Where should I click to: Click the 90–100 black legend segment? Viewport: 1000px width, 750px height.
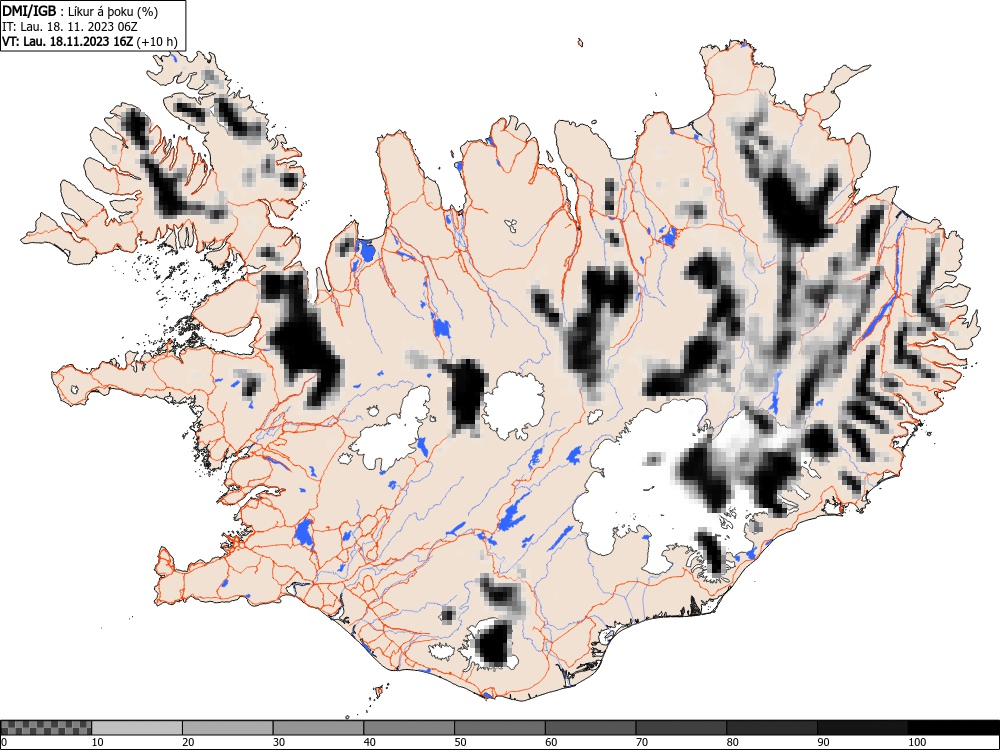click(x=862, y=728)
